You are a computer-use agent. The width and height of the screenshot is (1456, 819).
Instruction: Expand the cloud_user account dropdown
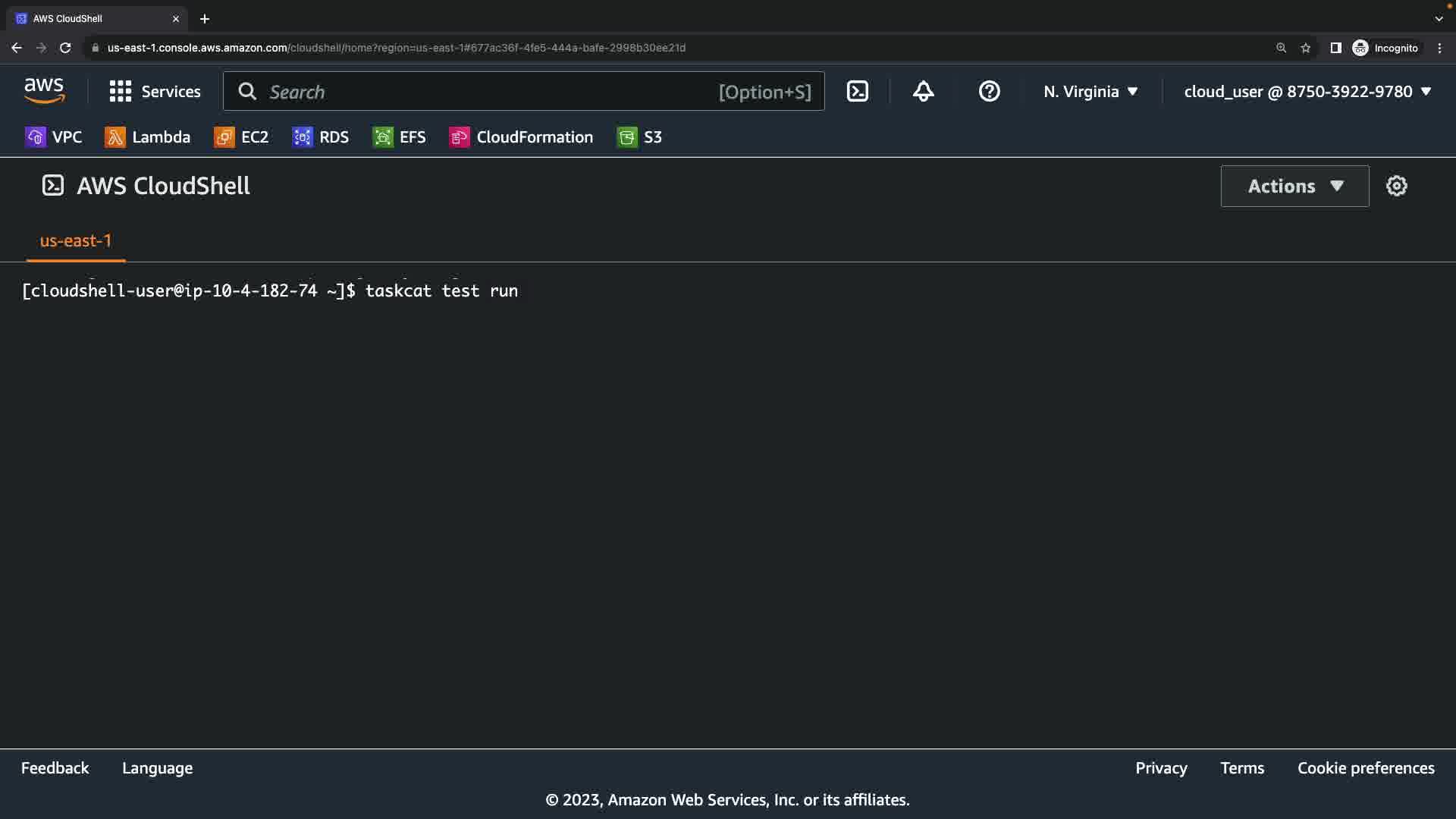coord(1307,92)
